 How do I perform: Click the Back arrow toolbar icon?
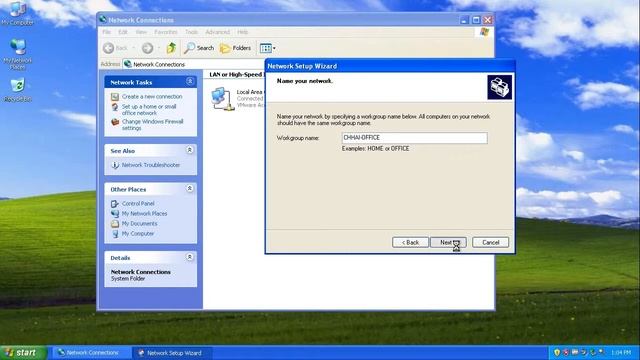109,48
